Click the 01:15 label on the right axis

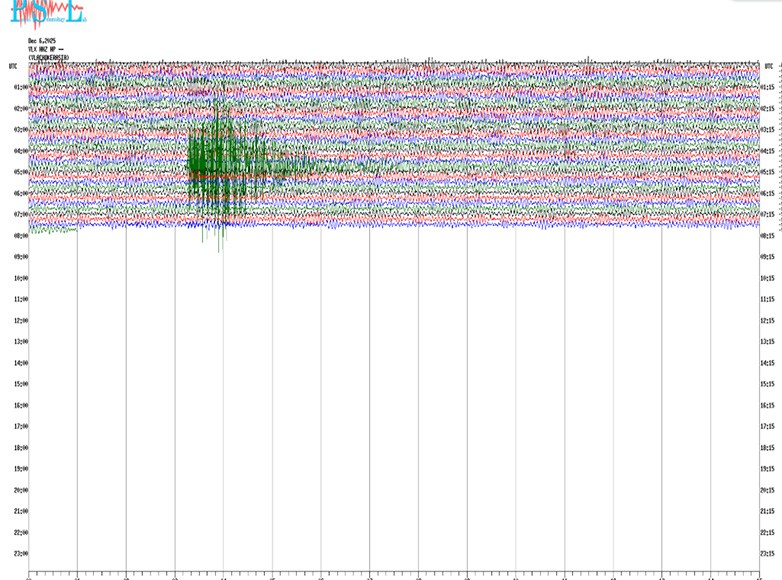pos(767,87)
